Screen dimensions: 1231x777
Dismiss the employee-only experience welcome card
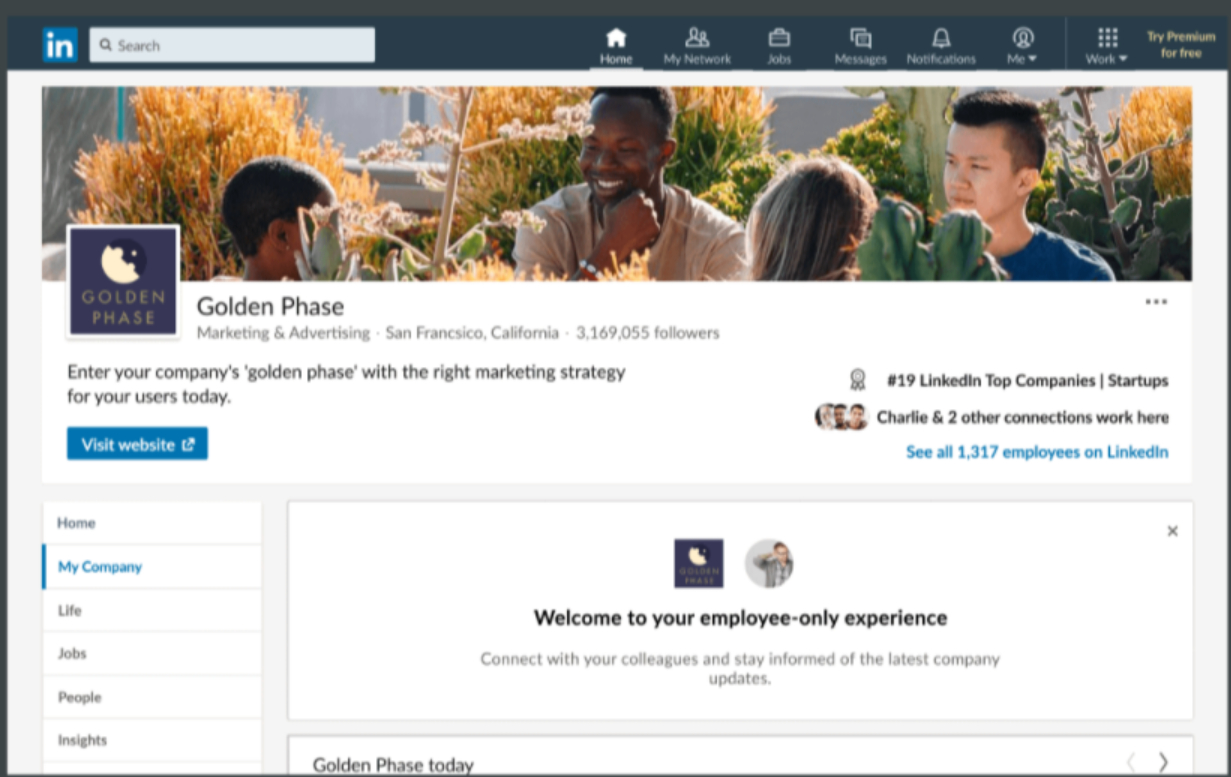(1172, 530)
